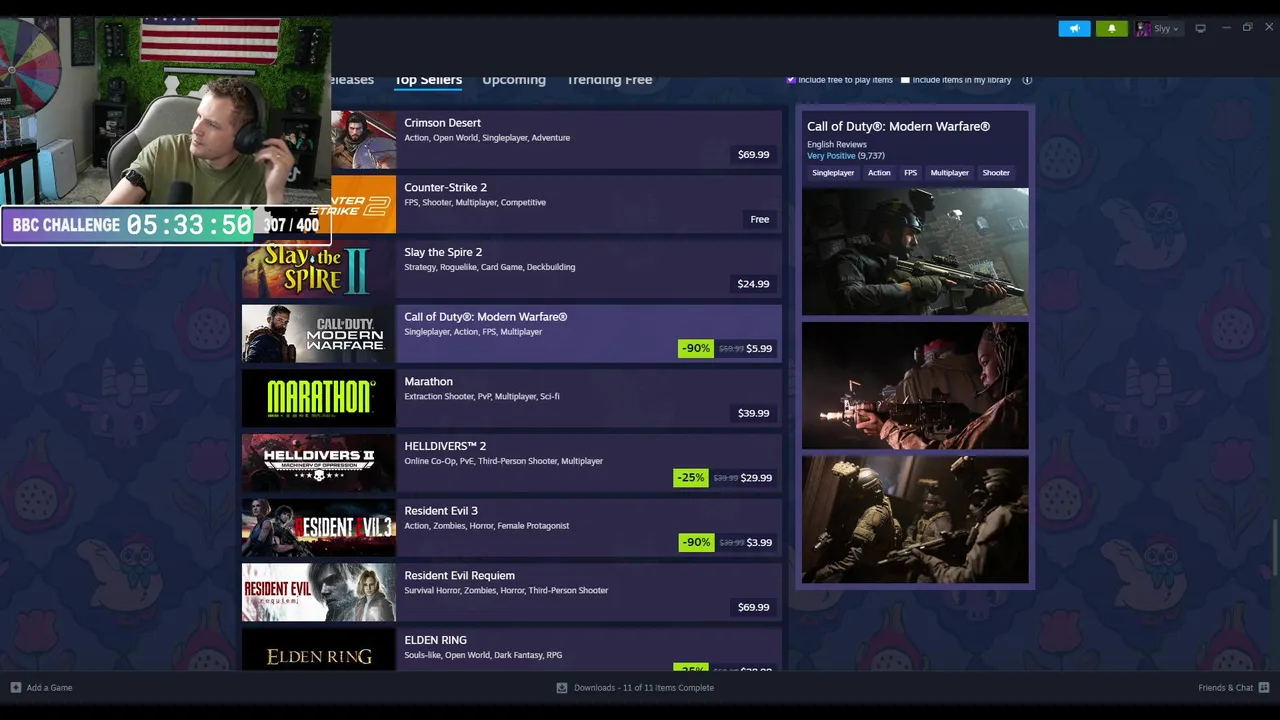
Task: Toggle Include free to play items checkbox
Action: [x=791, y=80]
